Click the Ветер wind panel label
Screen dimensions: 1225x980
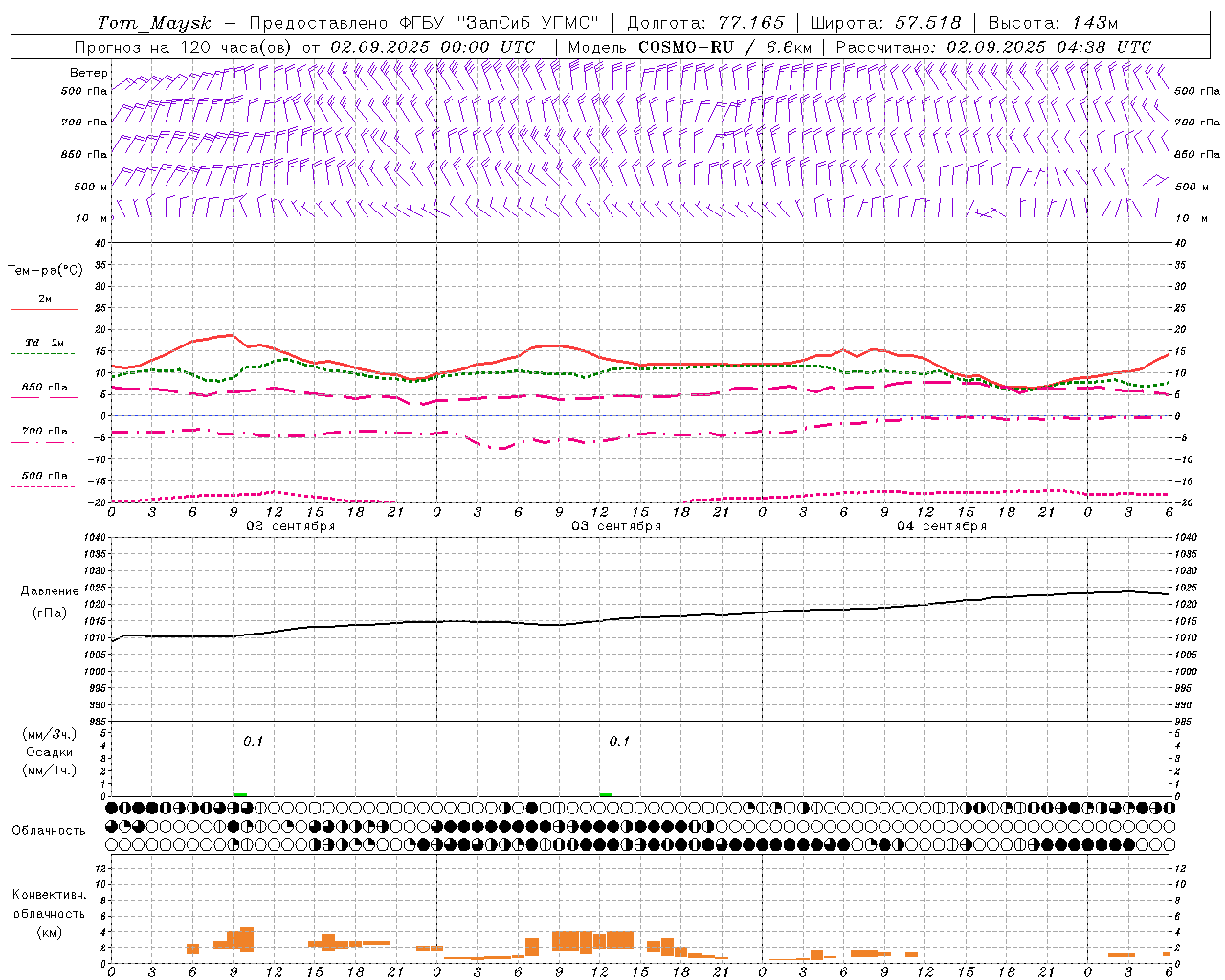pos(89,73)
